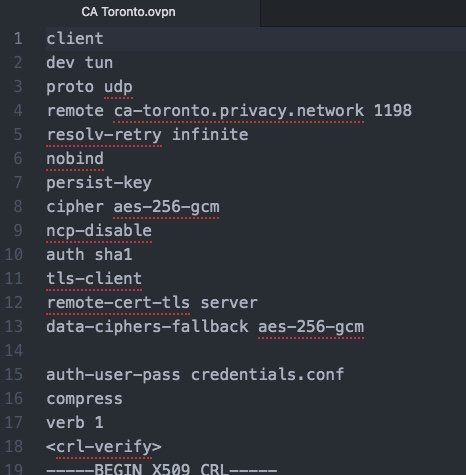The image size is (466, 475).
Task: Click port number 1198
Action: (x=393, y=111)
